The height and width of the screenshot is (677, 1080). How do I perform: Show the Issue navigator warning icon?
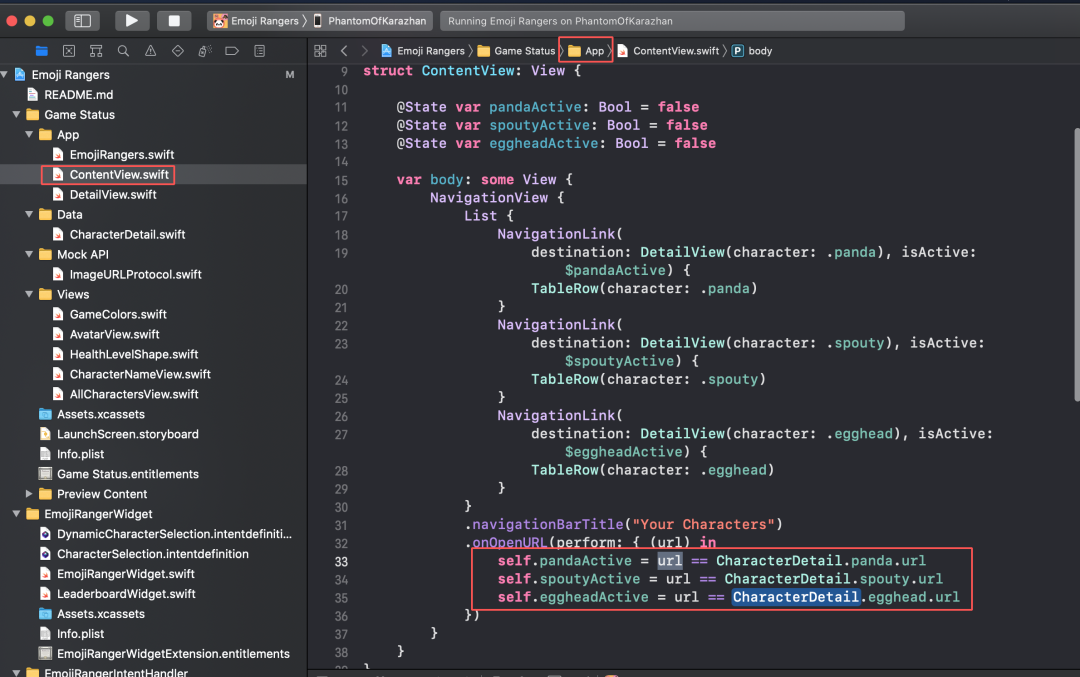150,51
